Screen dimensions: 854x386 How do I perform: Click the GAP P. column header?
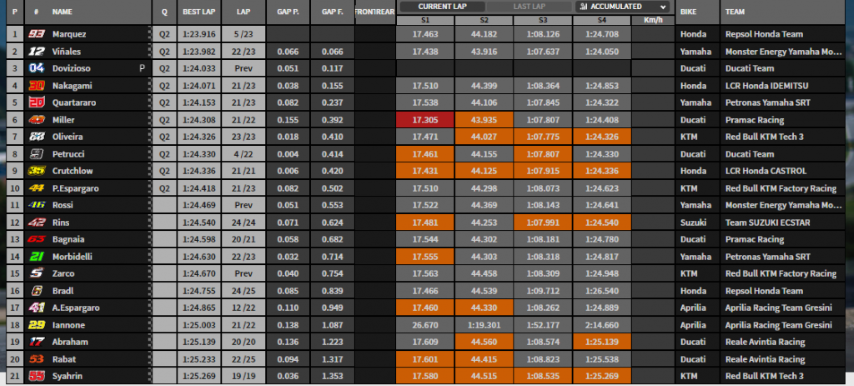pyautogui.click(x=288, y=12)
